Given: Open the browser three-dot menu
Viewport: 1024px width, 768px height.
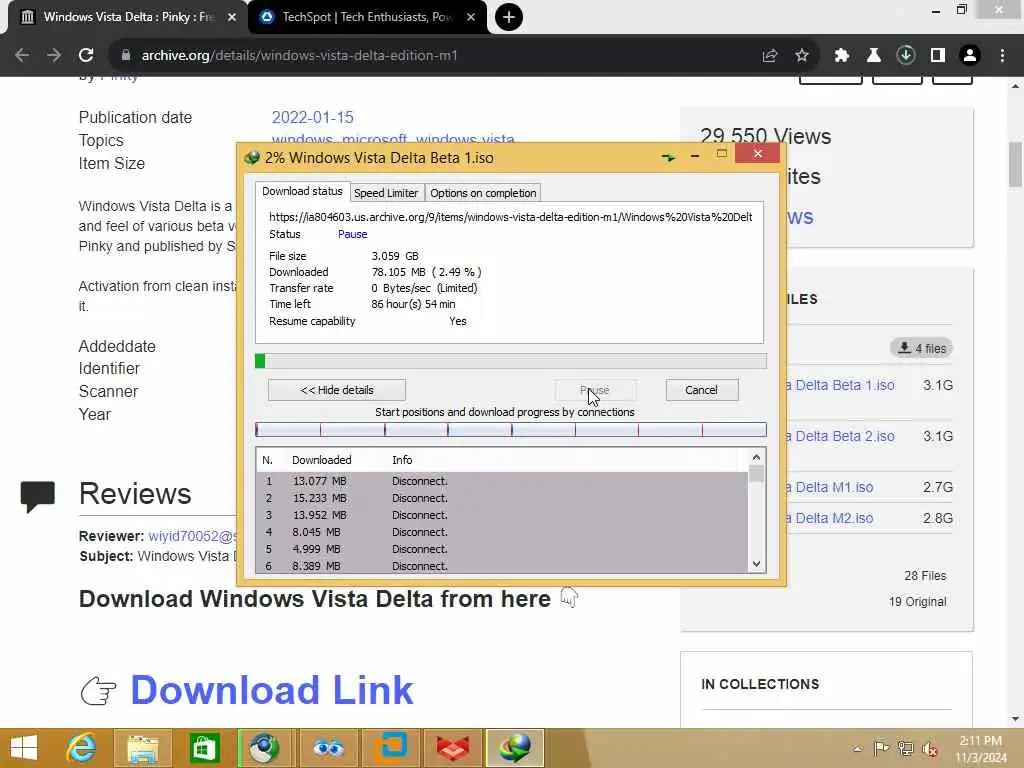Looking at the screenshot, I should click(1002, 56).
